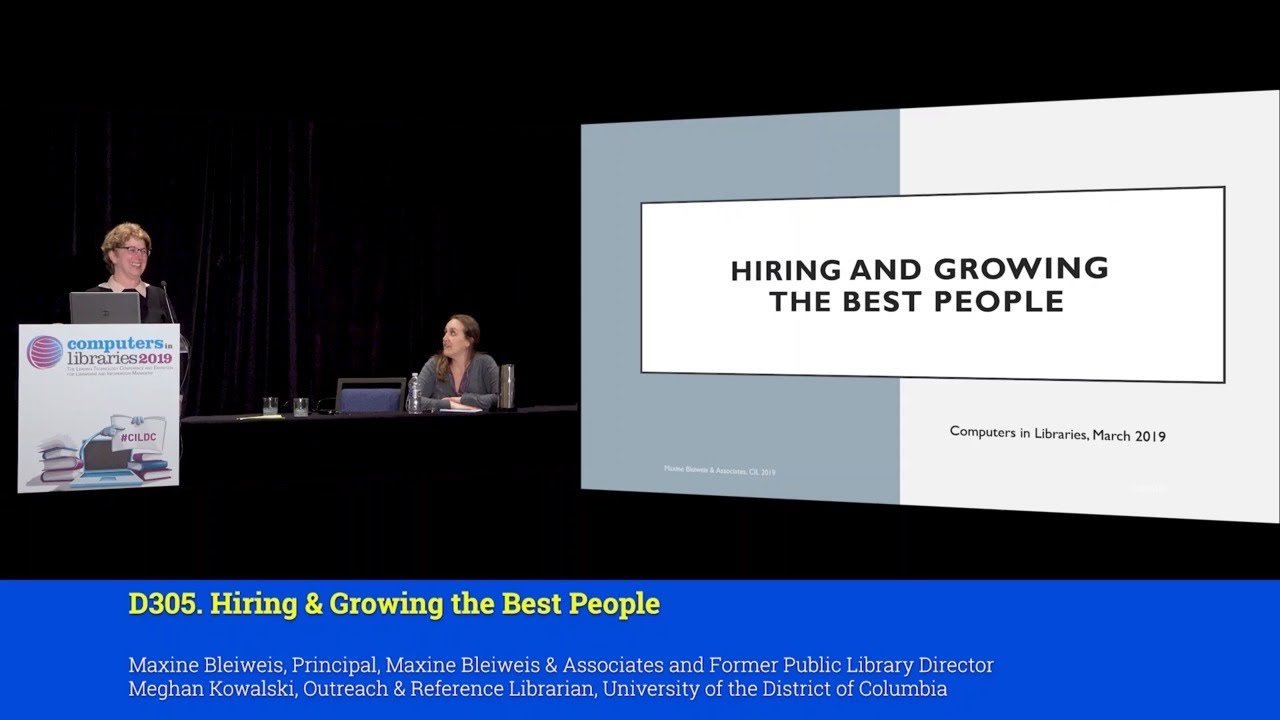Image resolution: width=1280 pixels, height=720 pixels.
Task: Click the title 'D305. Hiring & Growing the Best People'
Action: click(x=394, y=604)
